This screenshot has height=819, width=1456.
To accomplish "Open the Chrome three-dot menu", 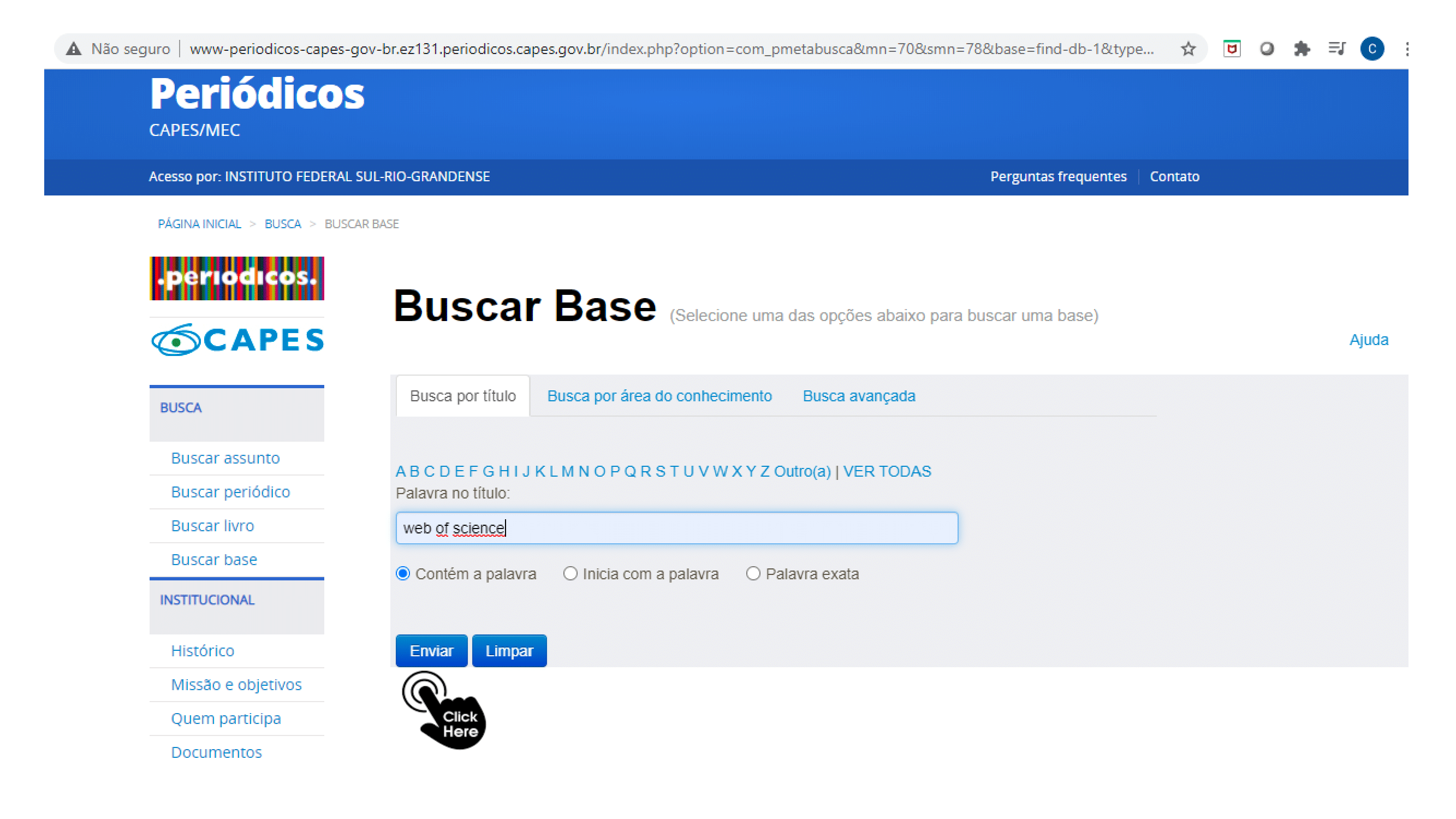I will tap(1406, 49).
